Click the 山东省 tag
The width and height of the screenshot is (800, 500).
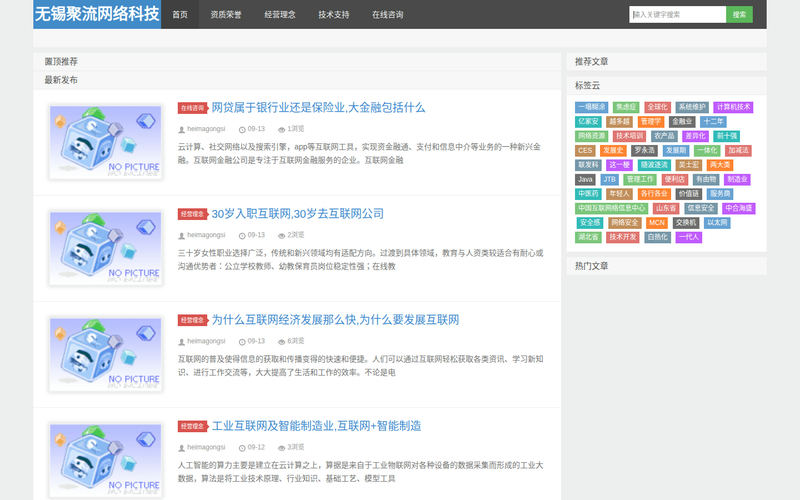click(666, 208)
